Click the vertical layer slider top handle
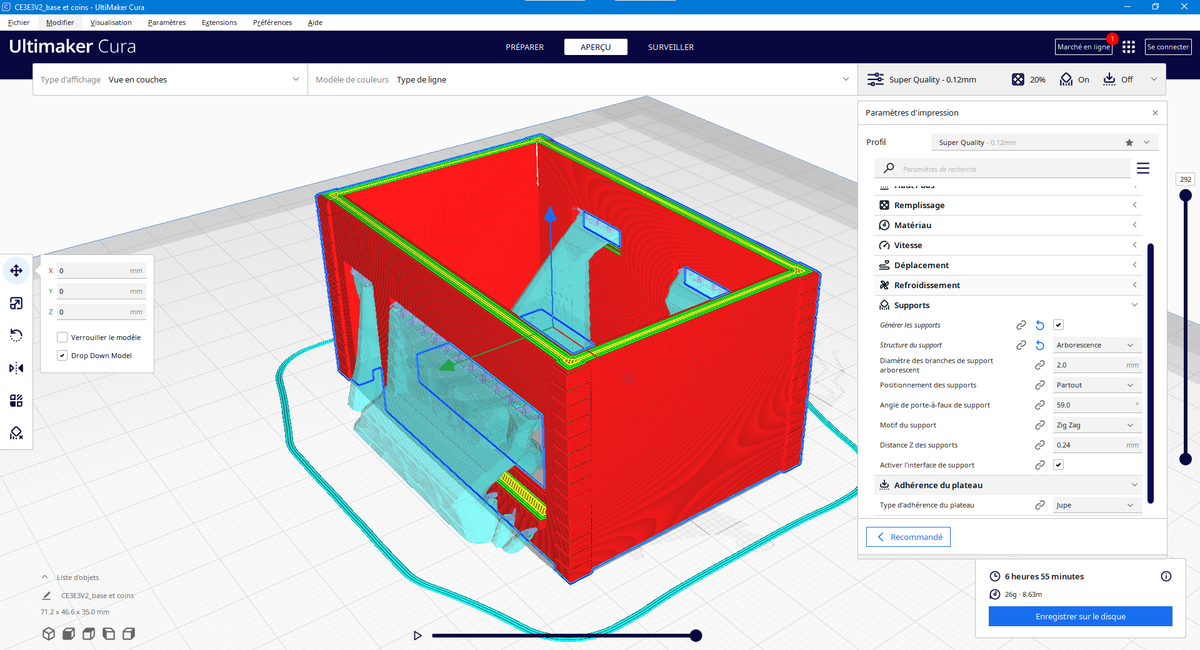 [x=1186, y=197]
